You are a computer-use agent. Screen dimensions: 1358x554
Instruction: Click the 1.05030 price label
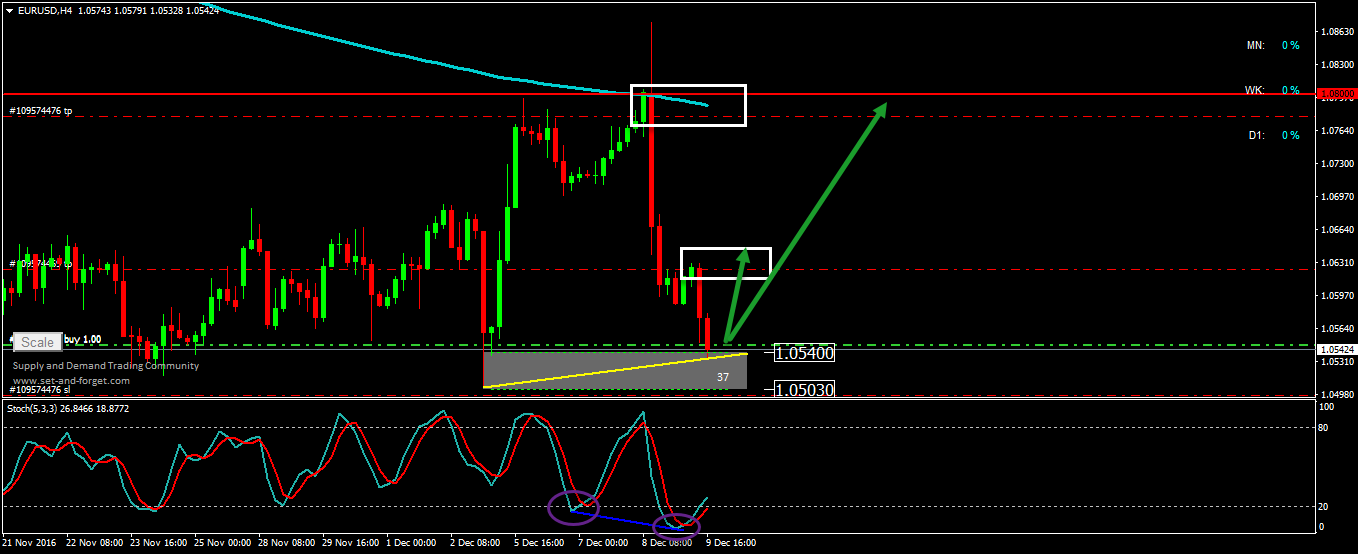pos(804,389)
